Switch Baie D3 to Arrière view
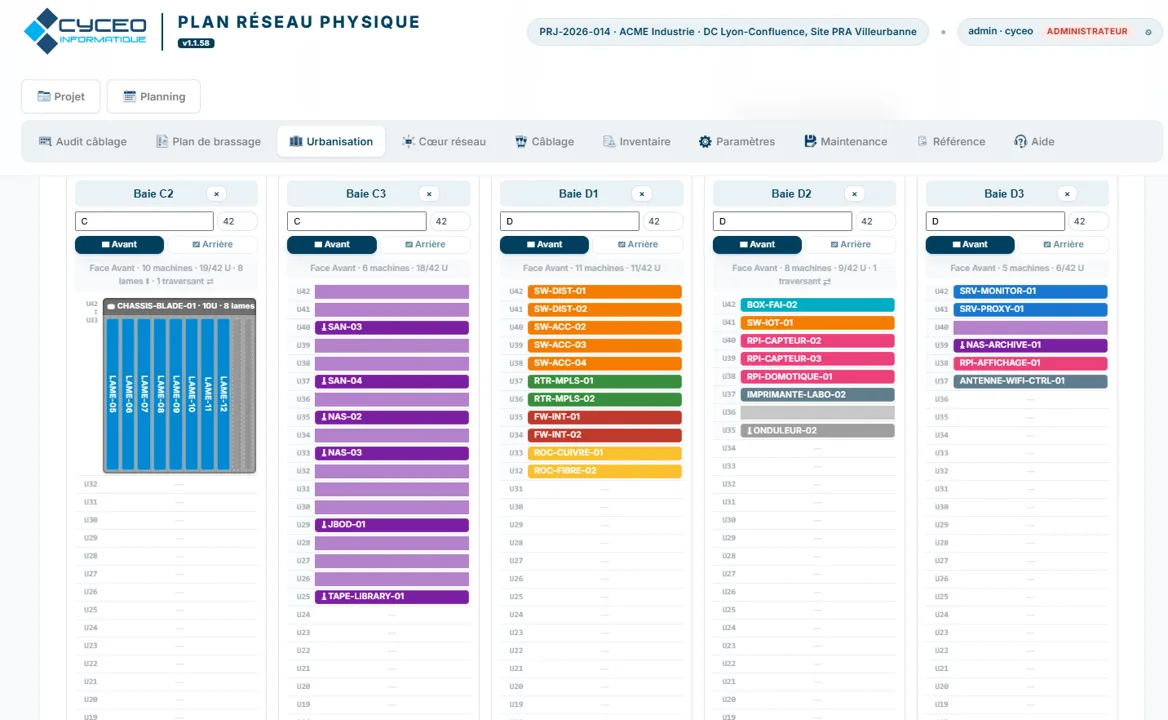The width and height of the screenshot is (1168, 720). tap(1063, 244)
